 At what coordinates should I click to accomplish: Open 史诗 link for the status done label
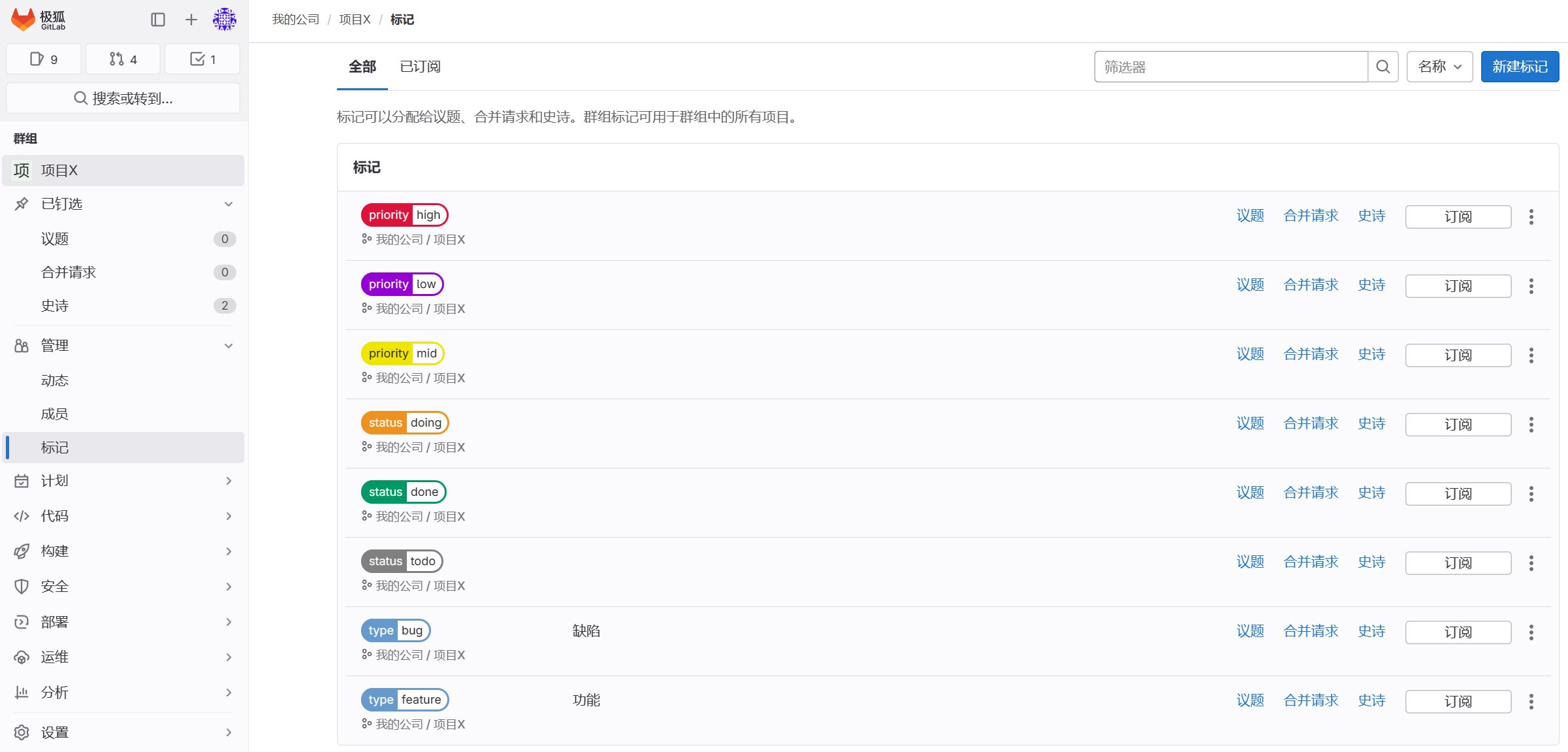pyautogui.click(x=1371, y=492)
